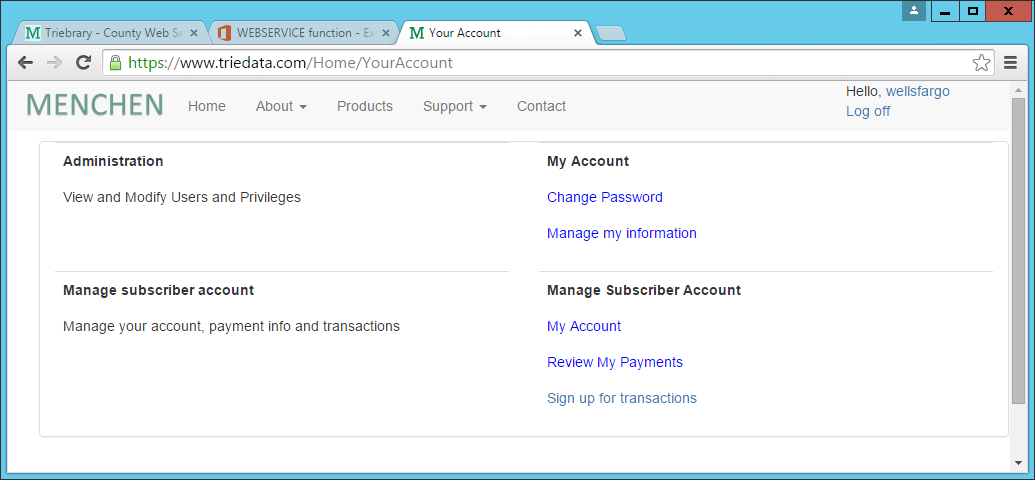Click the vertical scrollbar thumb
The height and width of the screenshot is (480, 1035).
pyautogui.click(x=1018, y=250)
